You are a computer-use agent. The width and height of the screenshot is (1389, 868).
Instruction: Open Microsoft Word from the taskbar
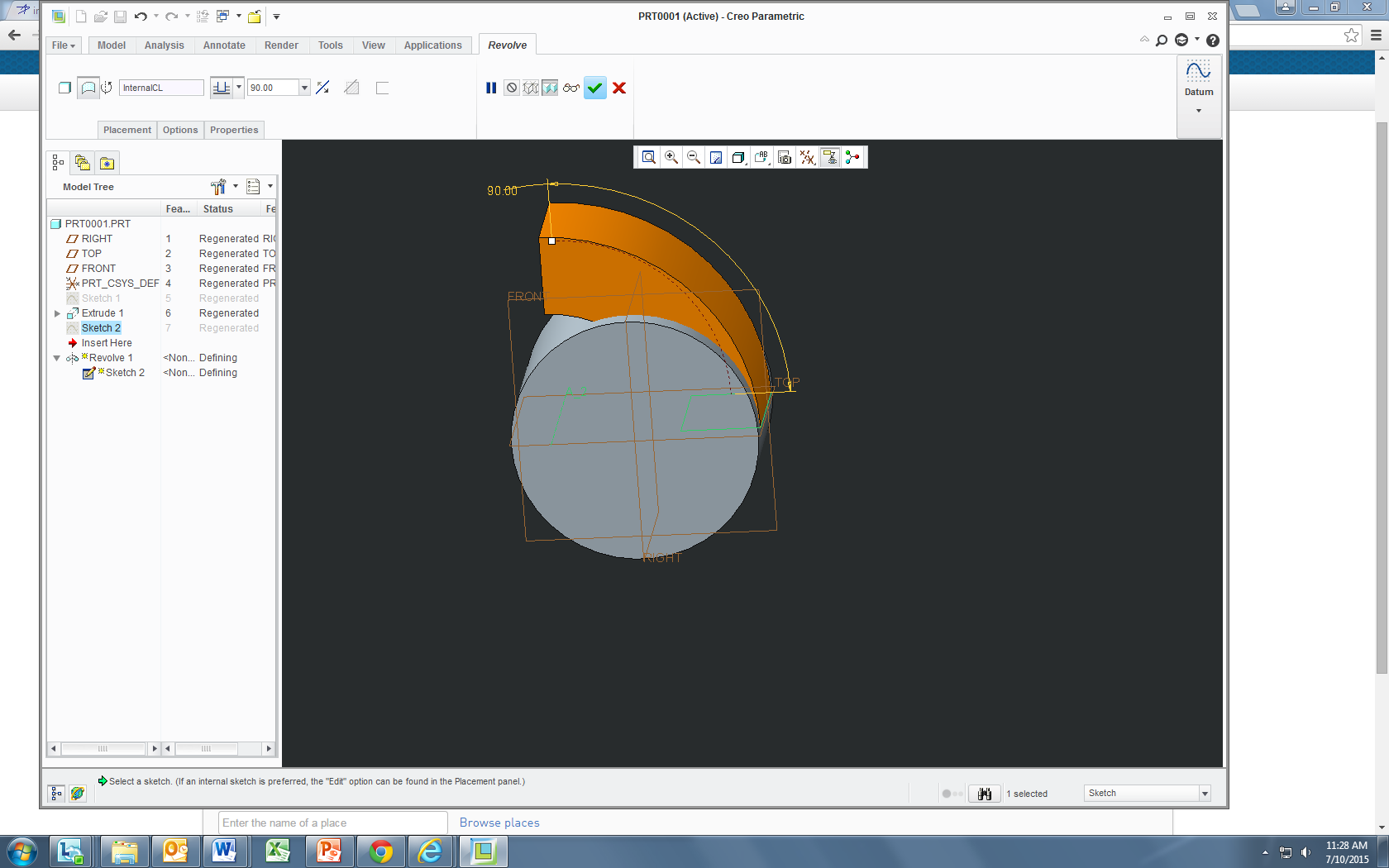[225, 851]
